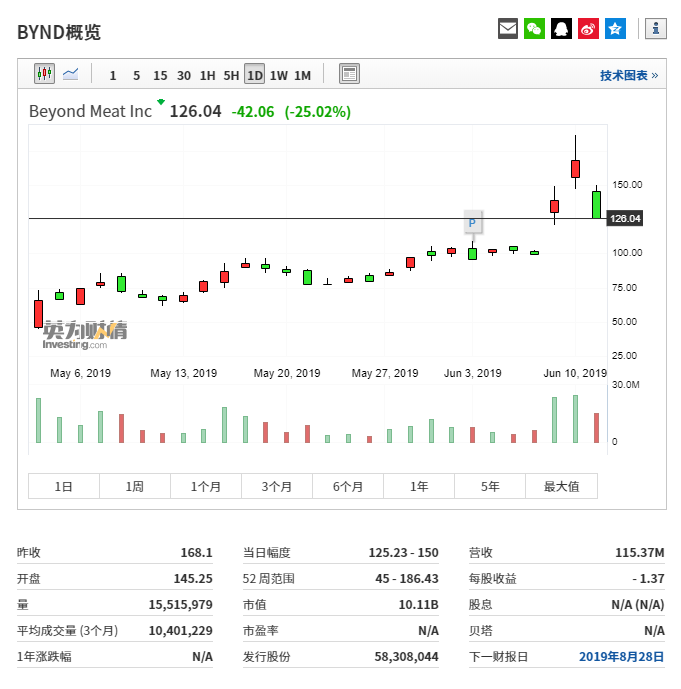Click the BYND概览 page heading
This screenshot has height=689, width=681.
59,32
